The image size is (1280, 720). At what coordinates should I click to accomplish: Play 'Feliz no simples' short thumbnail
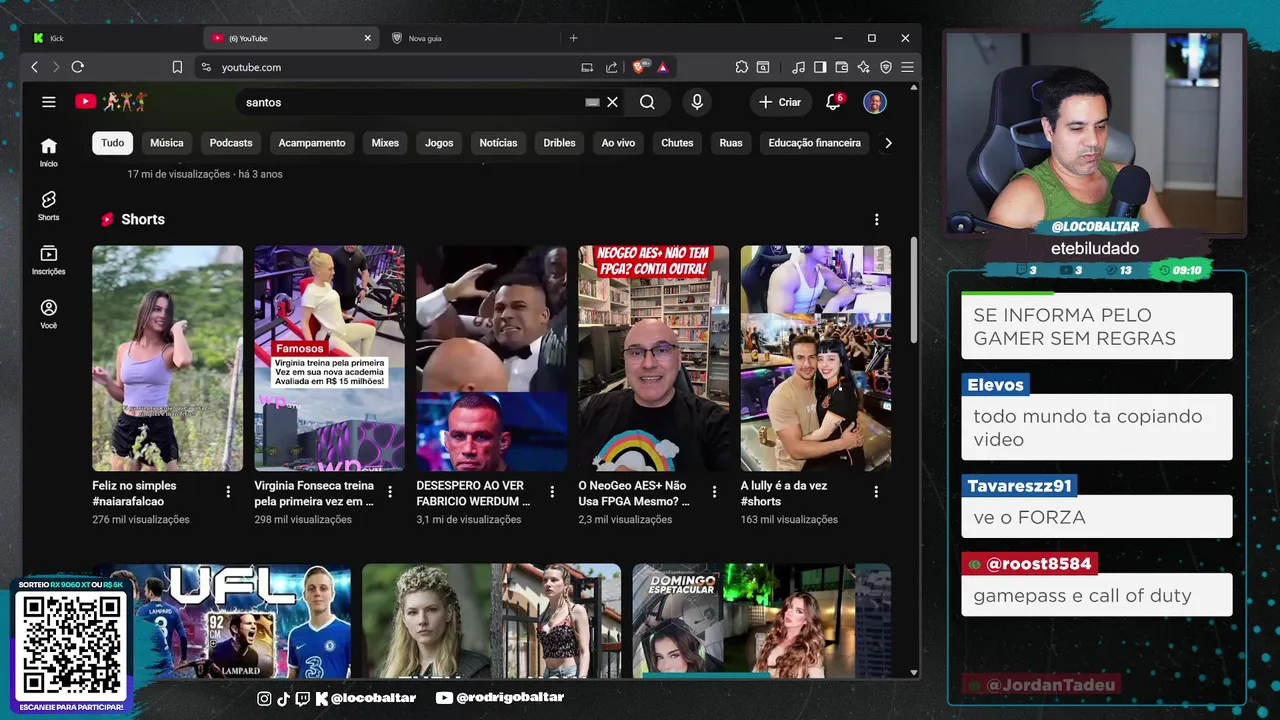click(x=167, y=358)
